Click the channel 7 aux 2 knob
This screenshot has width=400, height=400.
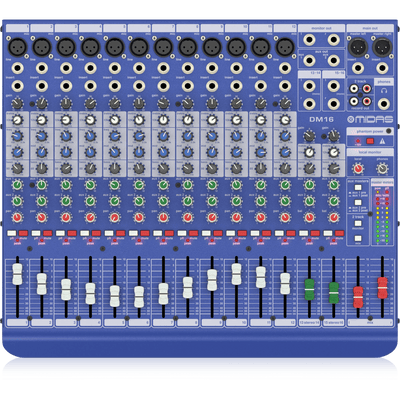pyautogui.click(x=163, y=201)
